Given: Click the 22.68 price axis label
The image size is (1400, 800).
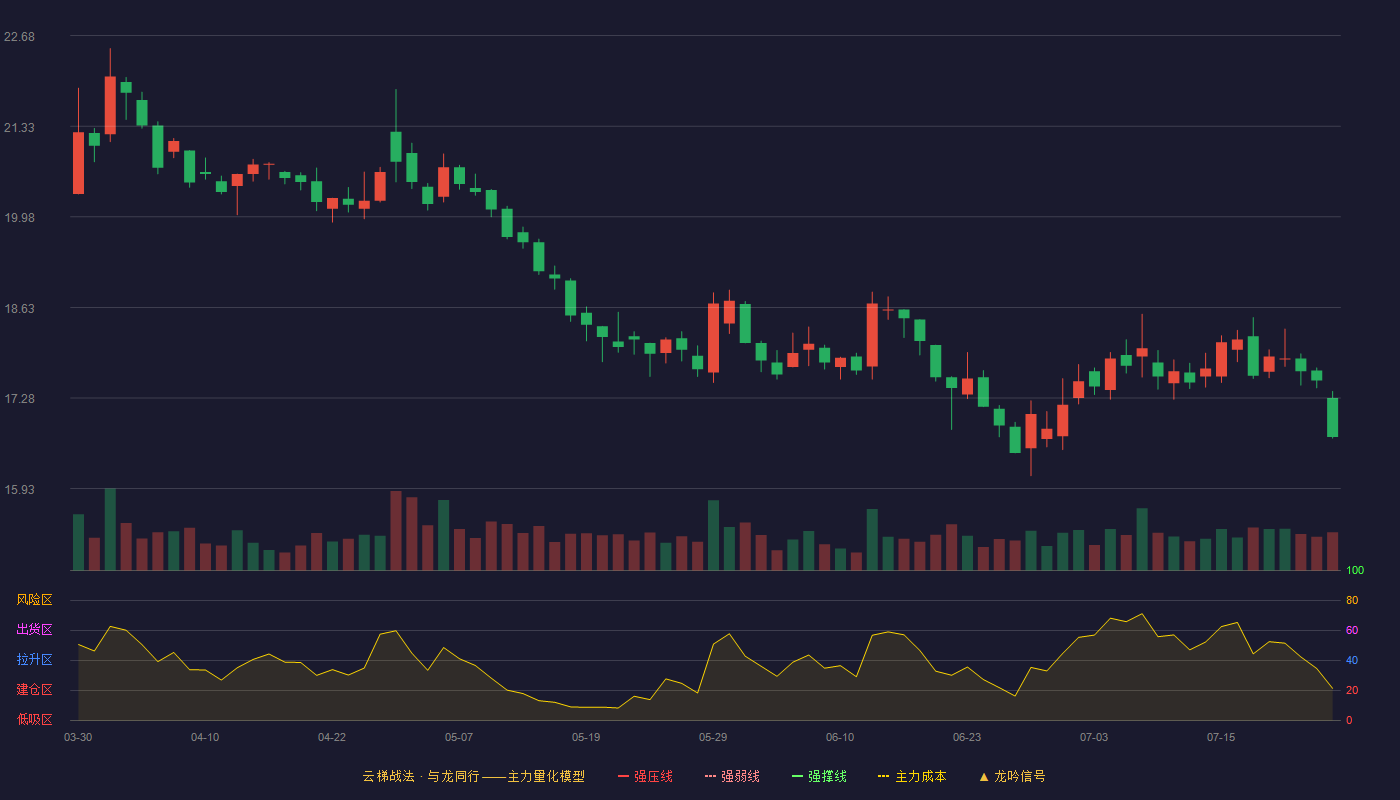Looking at the screenshot, I should point(19,37).
